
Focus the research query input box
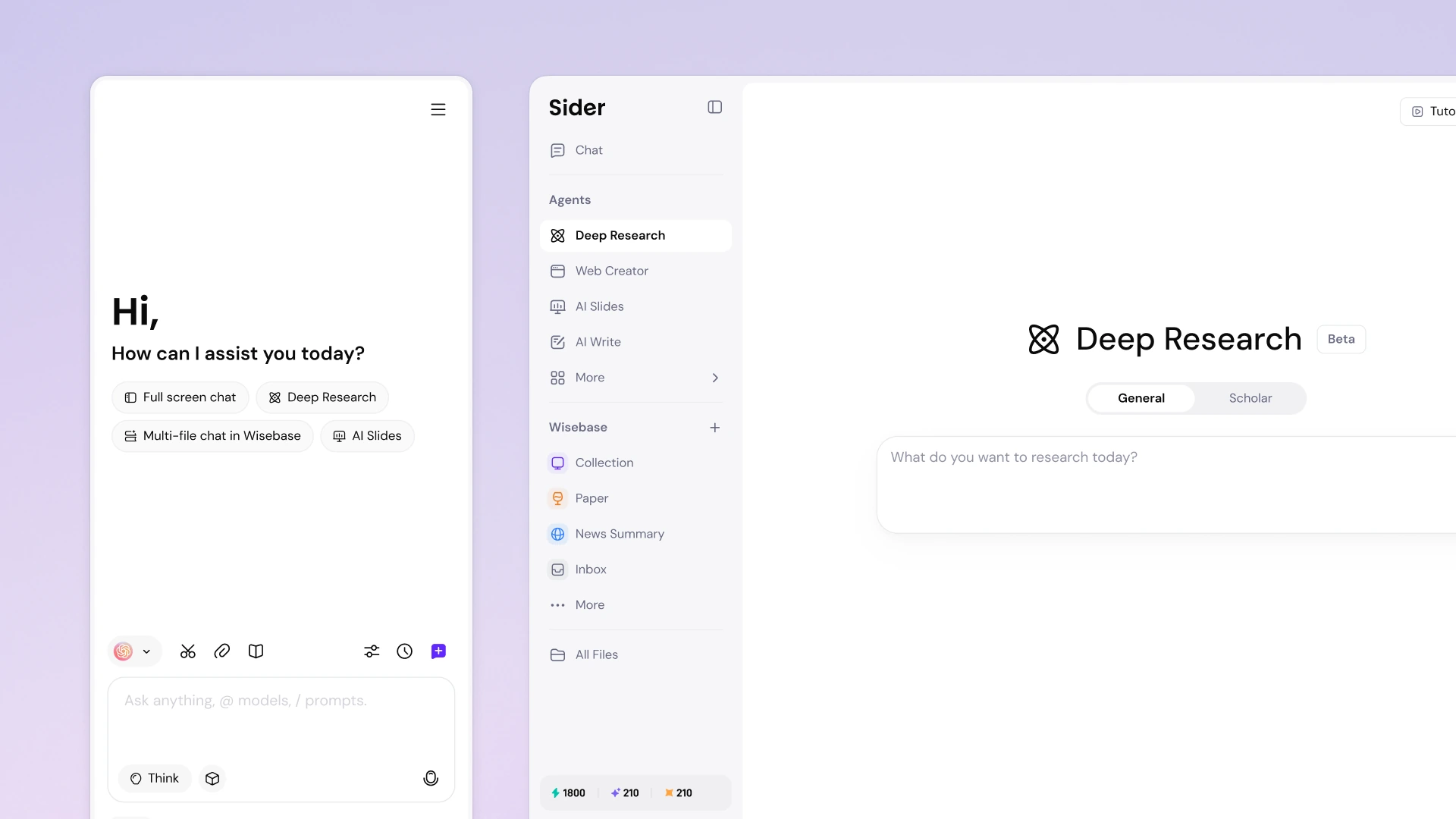1166,484
